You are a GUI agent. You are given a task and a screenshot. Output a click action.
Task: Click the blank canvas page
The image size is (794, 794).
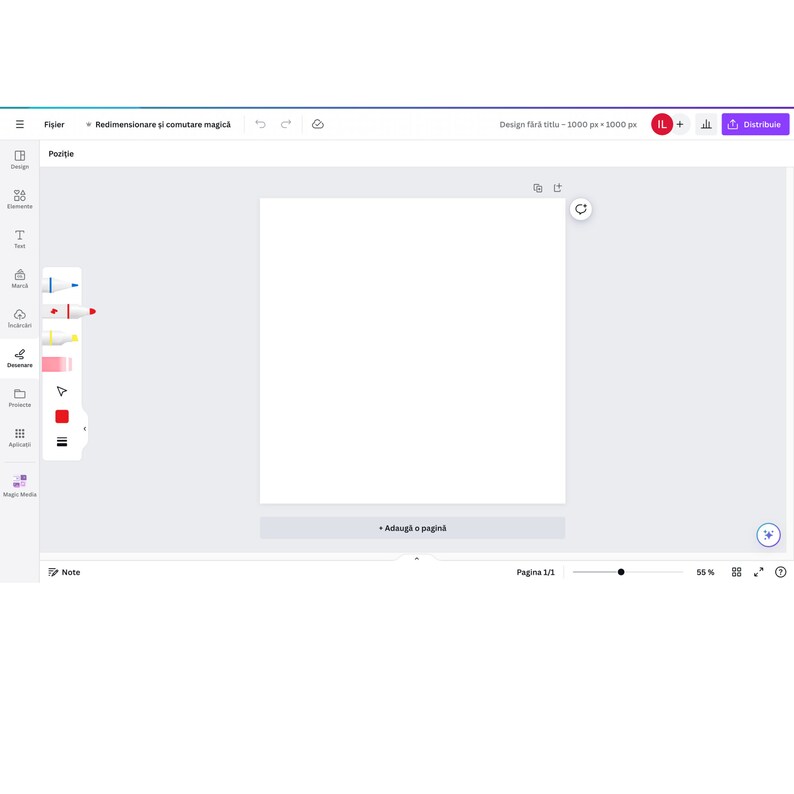click(412, 350)
